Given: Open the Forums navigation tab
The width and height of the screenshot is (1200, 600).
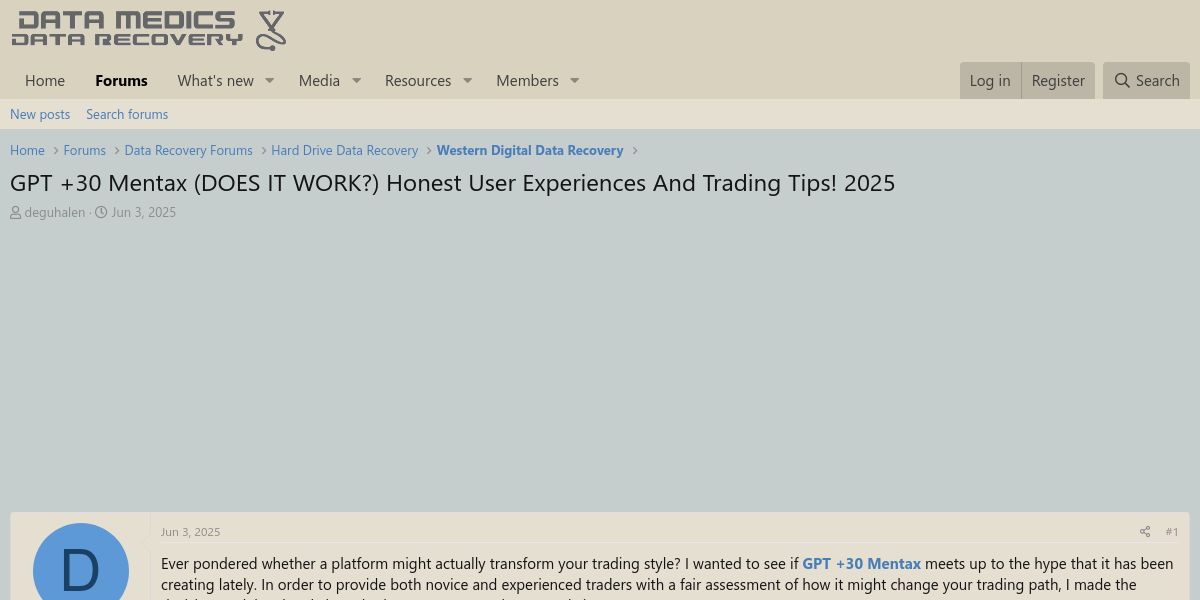Looking at the screenshot, I should (x=121, y=81).
